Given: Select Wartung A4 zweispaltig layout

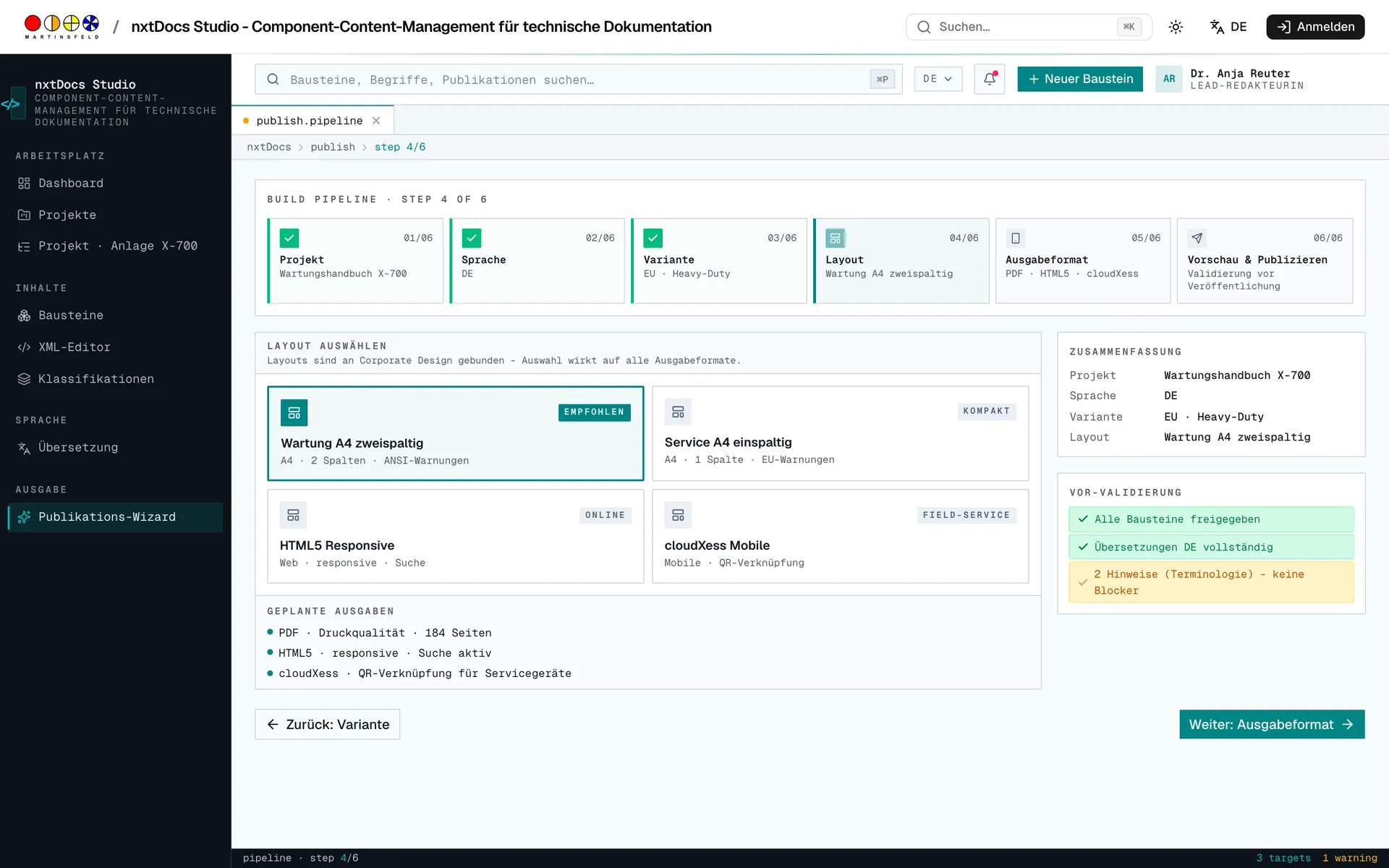Looking at the screenshot, I should tap(456, 433).
